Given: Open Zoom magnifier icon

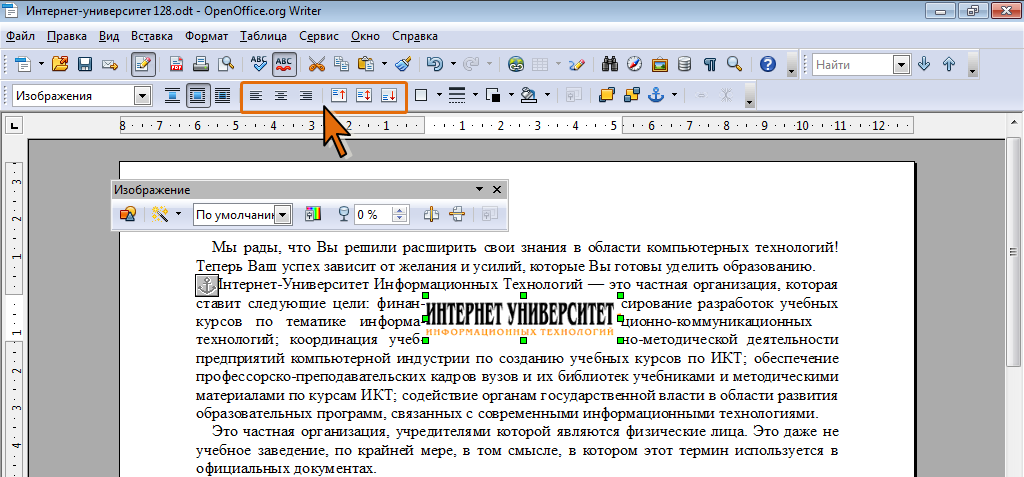Looking at the screenshot, I should click(735, 64).
